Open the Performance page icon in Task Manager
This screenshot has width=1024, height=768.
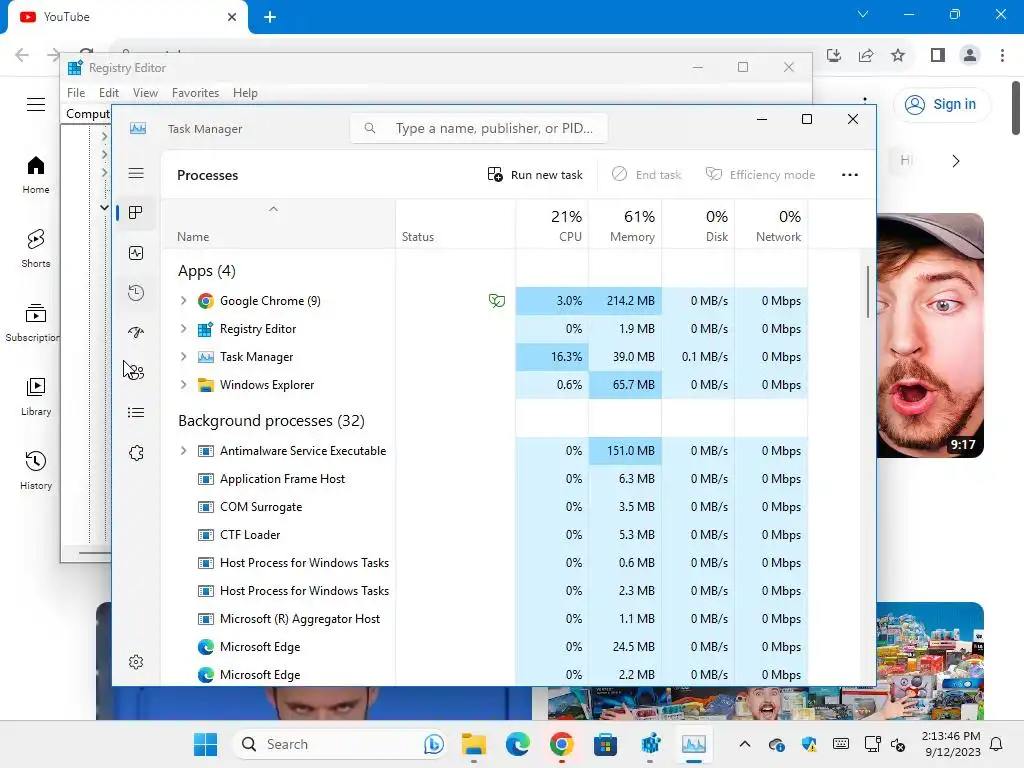click(136, 253)
